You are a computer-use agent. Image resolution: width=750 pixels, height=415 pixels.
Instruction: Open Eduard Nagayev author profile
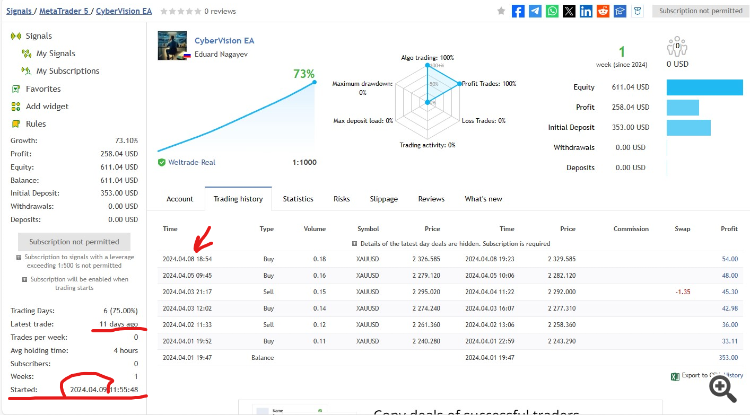(221, 55)
